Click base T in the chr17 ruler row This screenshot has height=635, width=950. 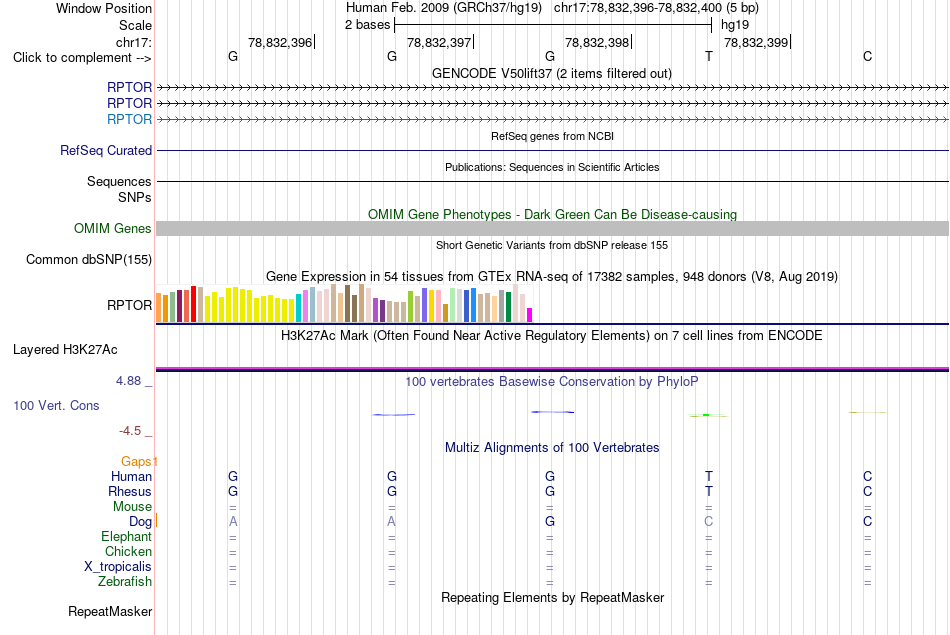709,57
